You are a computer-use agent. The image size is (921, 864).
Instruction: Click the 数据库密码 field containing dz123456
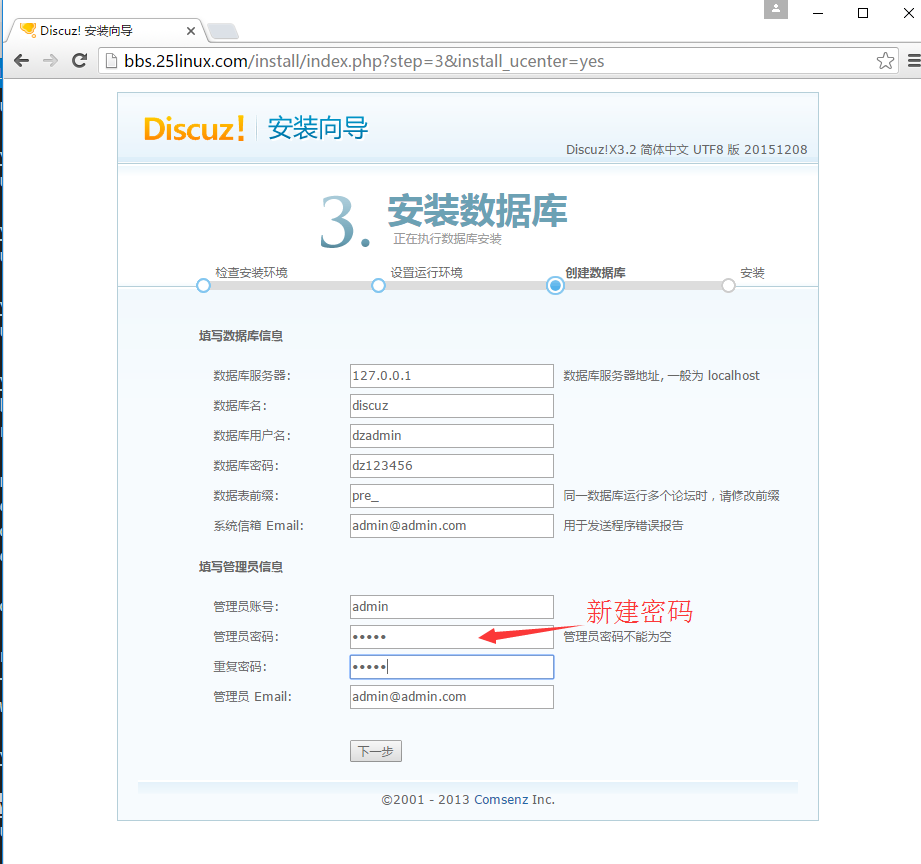point(452,466)
